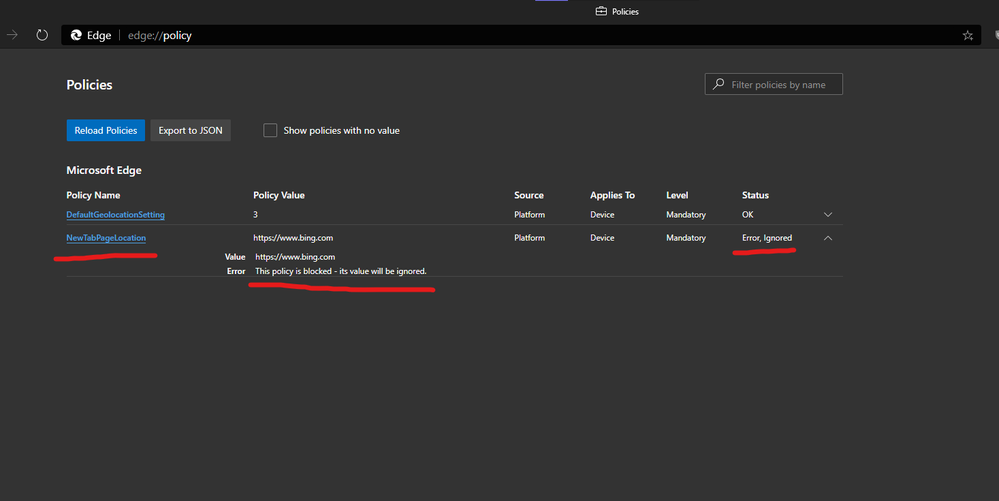Viewport: 999px width, 501px height.
Task: Click Platform source in DefaultGeolocationSetting row
Action: [x=529, y=215]
